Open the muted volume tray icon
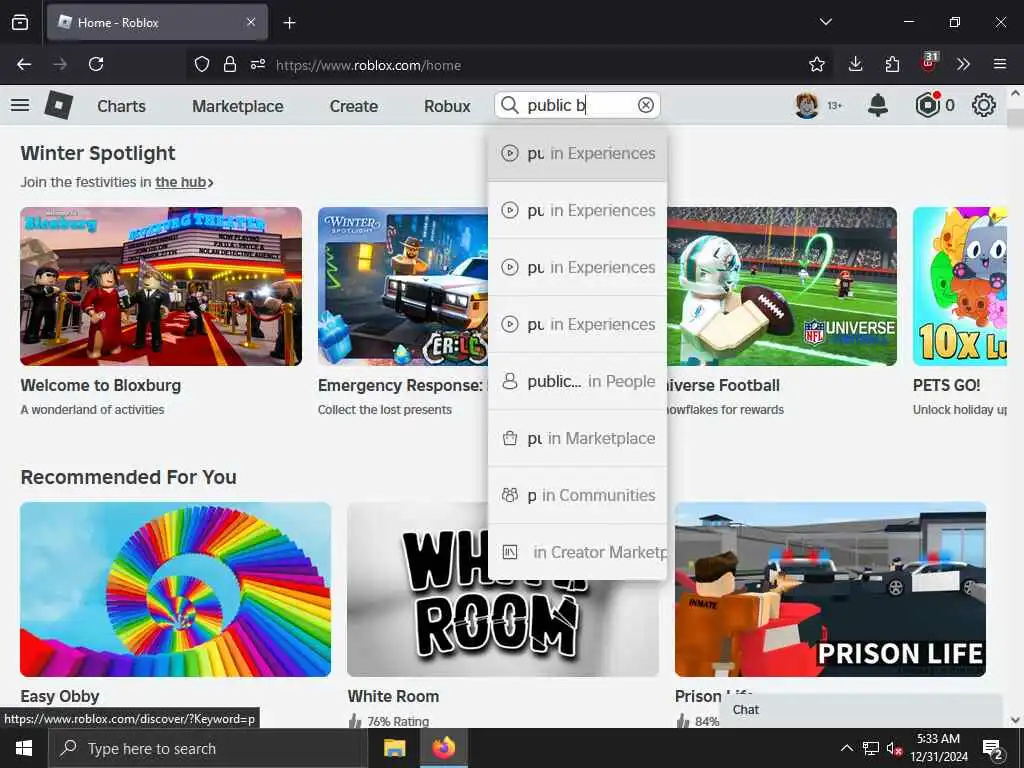Screen dimensions: 1024x768 895,748
